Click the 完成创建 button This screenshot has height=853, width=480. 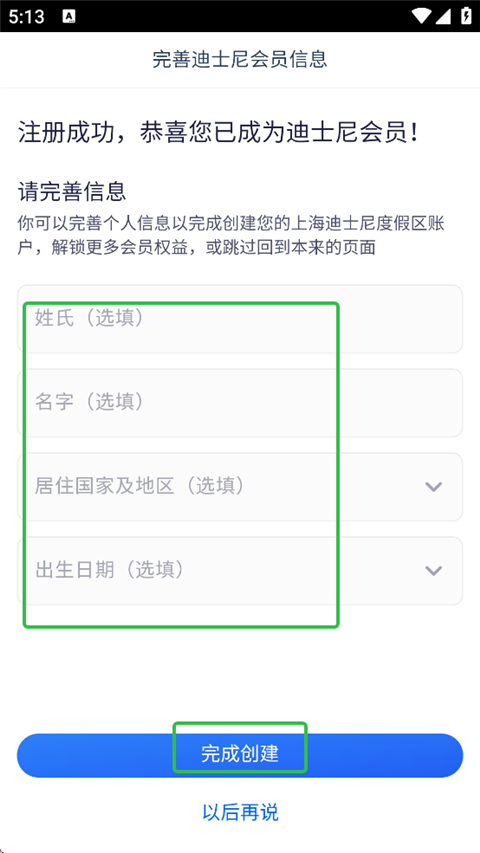pyautogui.click(x=240, y=755)
